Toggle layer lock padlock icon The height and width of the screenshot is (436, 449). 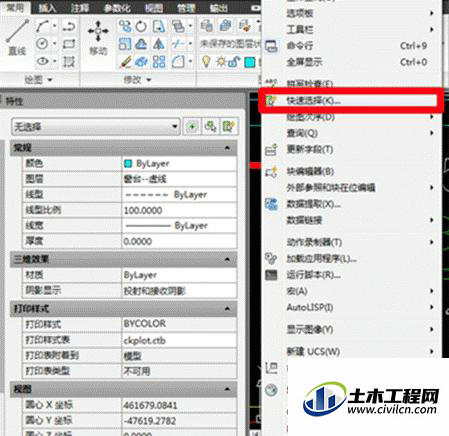point(235,62)
